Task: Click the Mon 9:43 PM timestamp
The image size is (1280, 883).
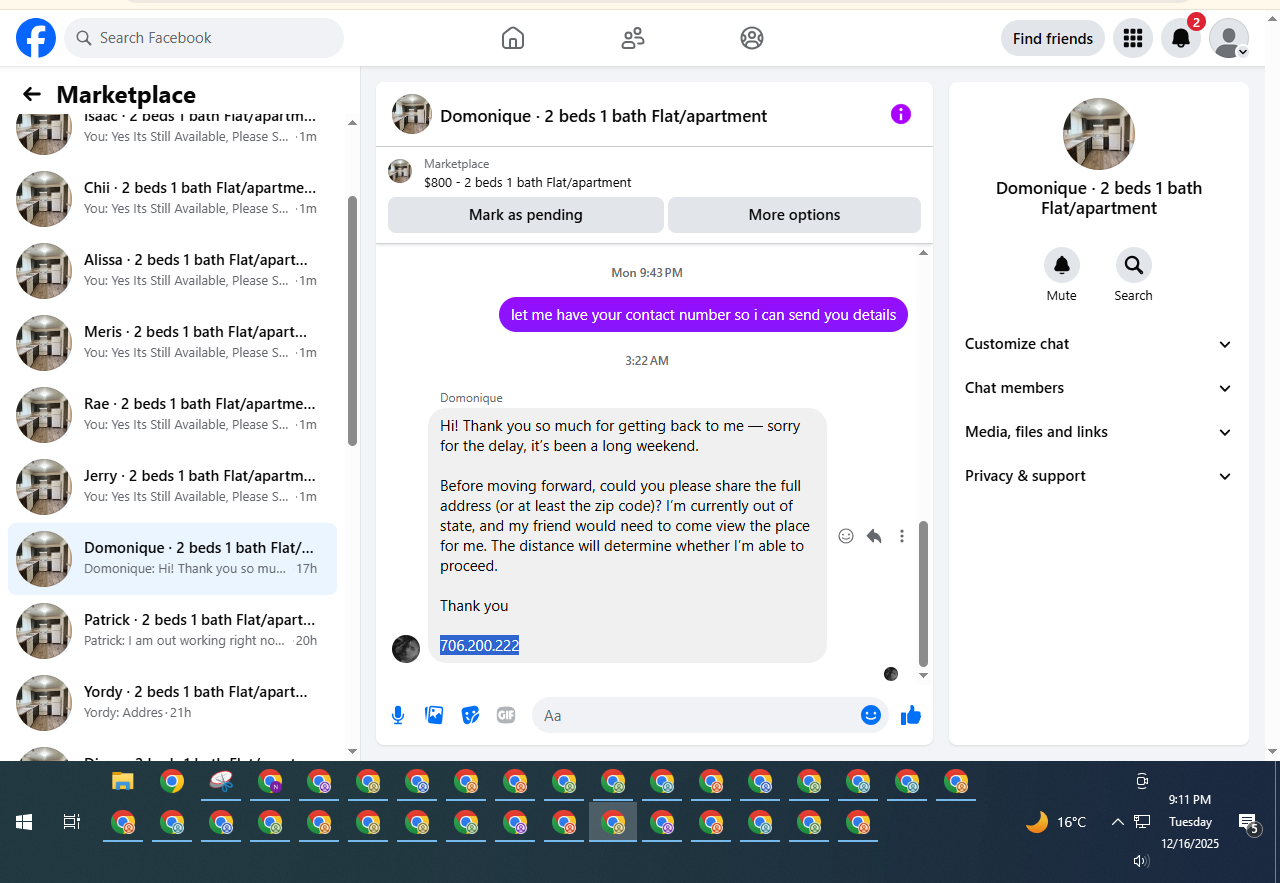Action: tap(647, 272)
